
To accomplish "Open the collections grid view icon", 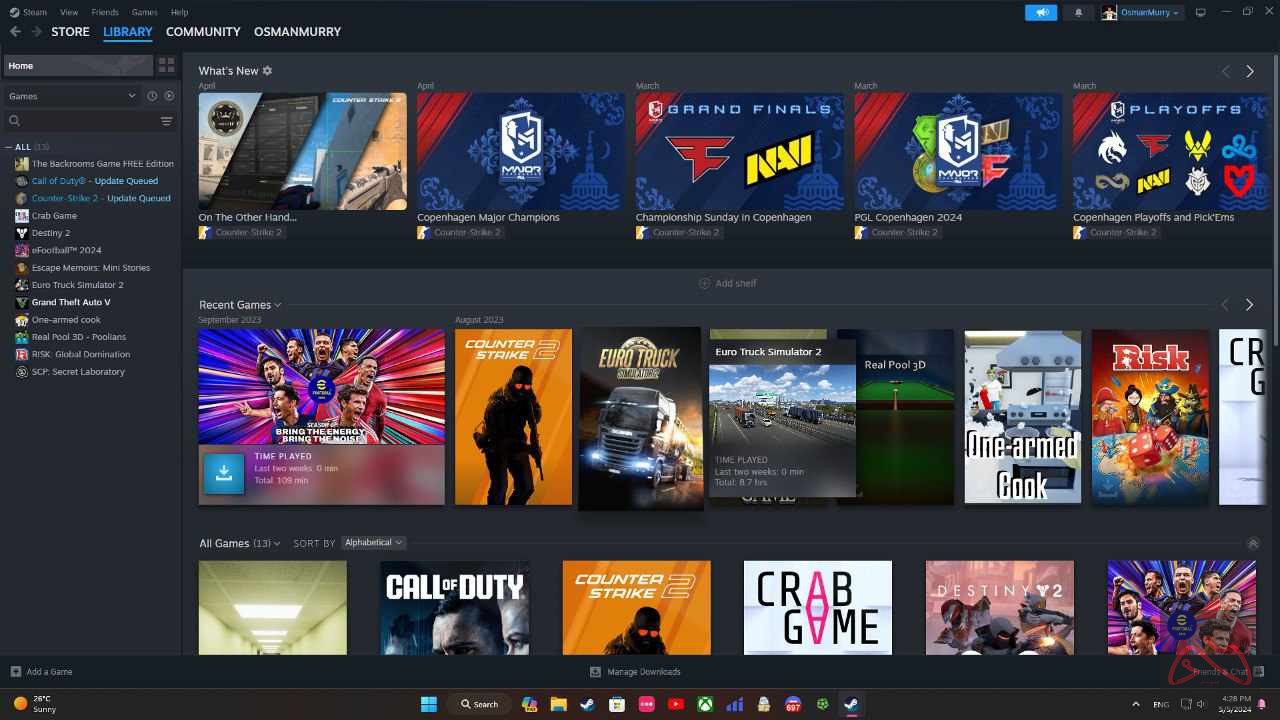I will [166, 65].
